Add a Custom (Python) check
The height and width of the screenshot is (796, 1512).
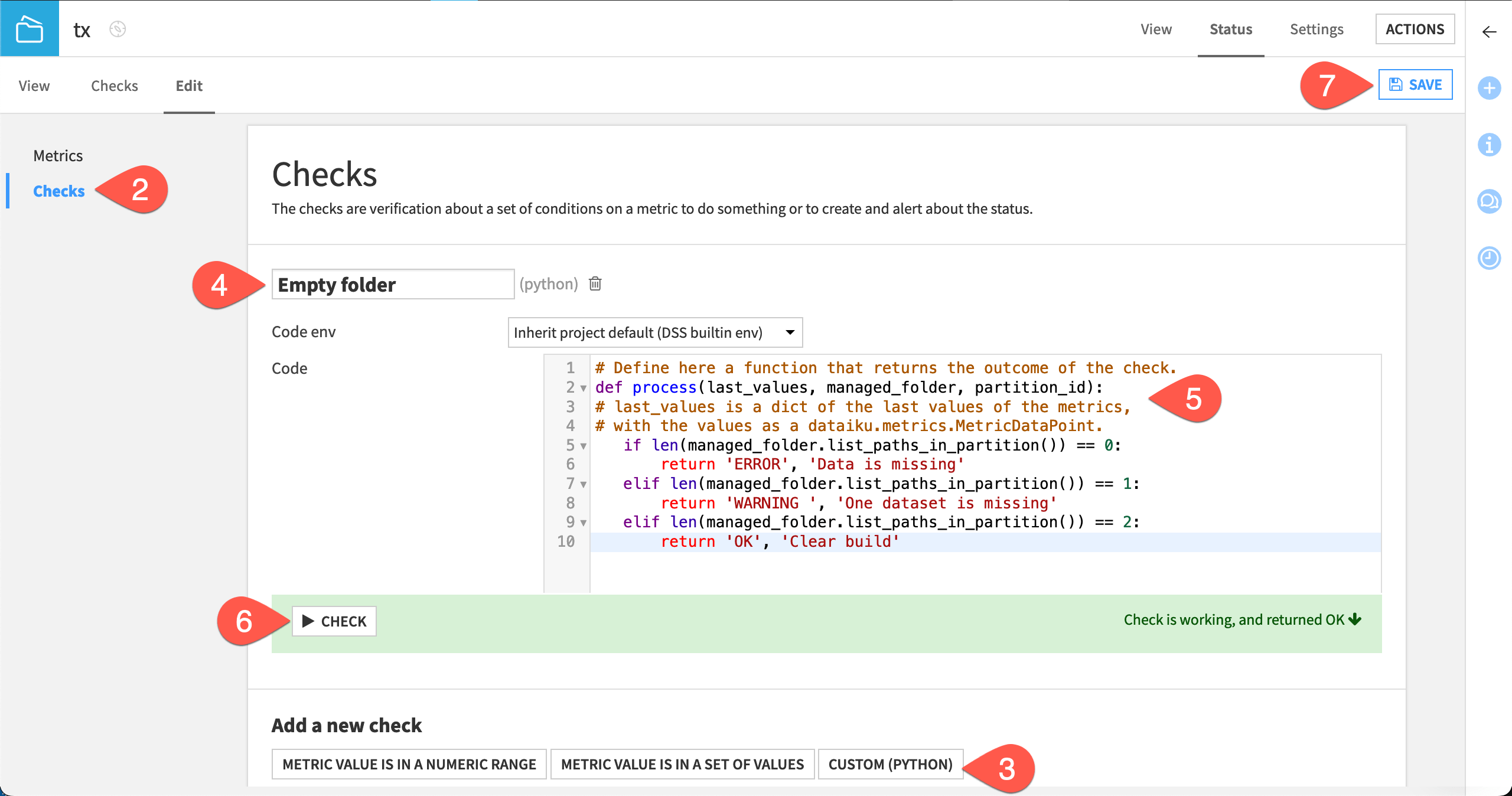[x=891, y=764]
